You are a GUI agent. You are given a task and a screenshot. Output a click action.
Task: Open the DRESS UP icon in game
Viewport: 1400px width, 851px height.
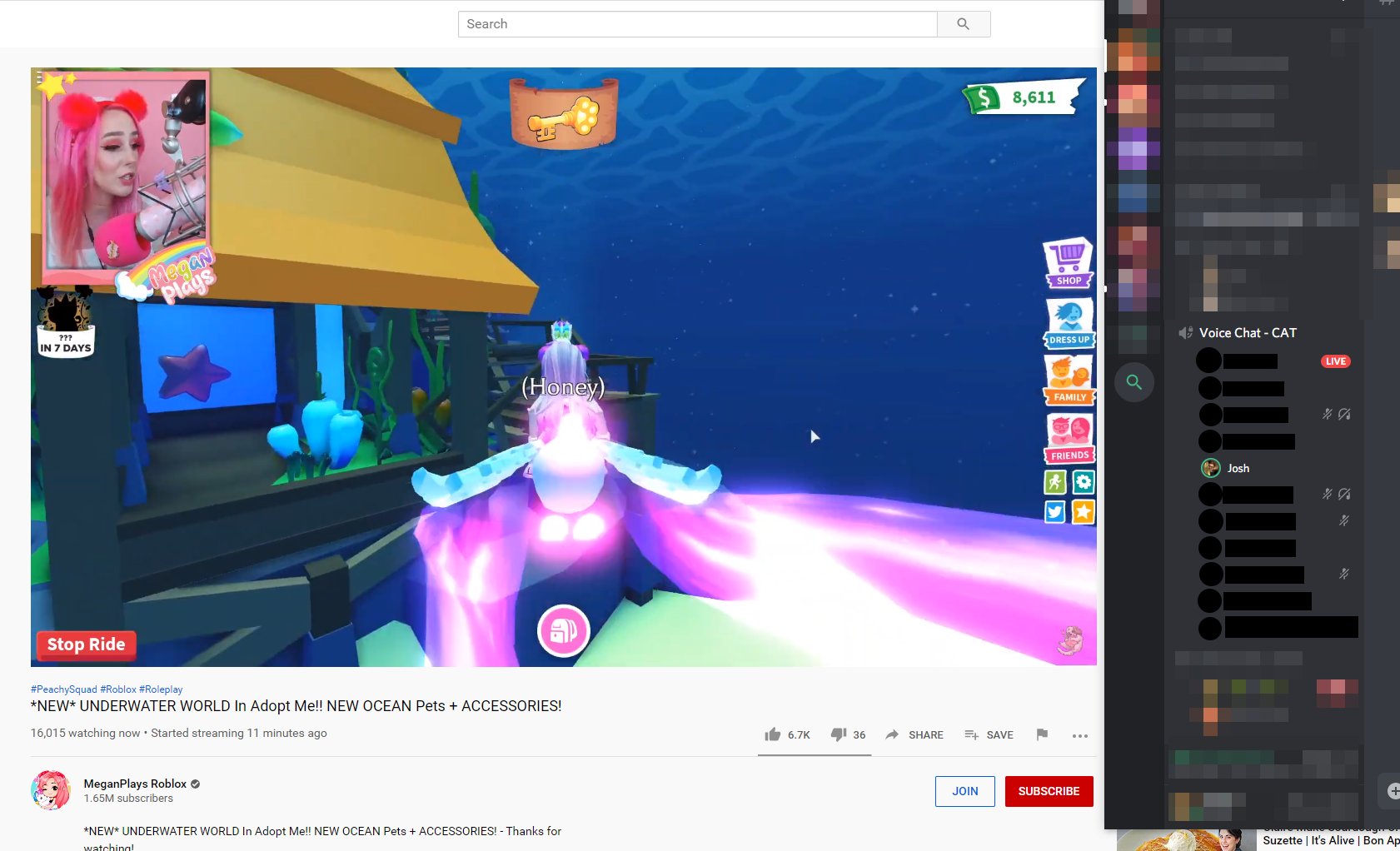click(x=1069, y=323)
